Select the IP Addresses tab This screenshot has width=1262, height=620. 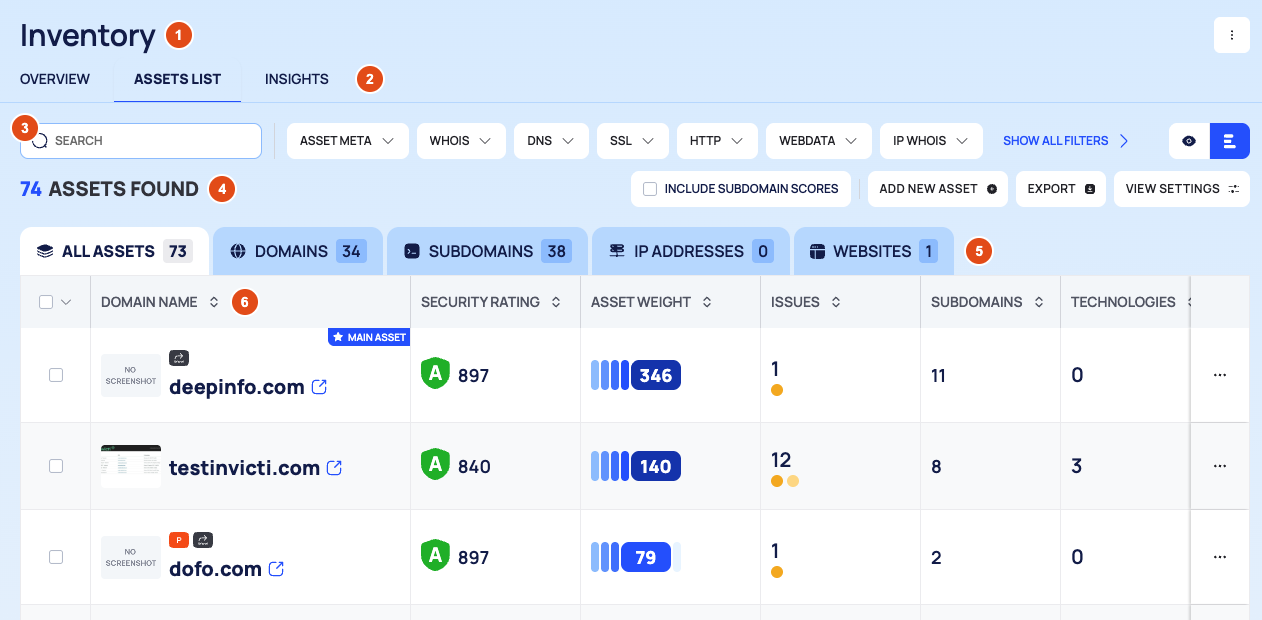tap(691, 251)
